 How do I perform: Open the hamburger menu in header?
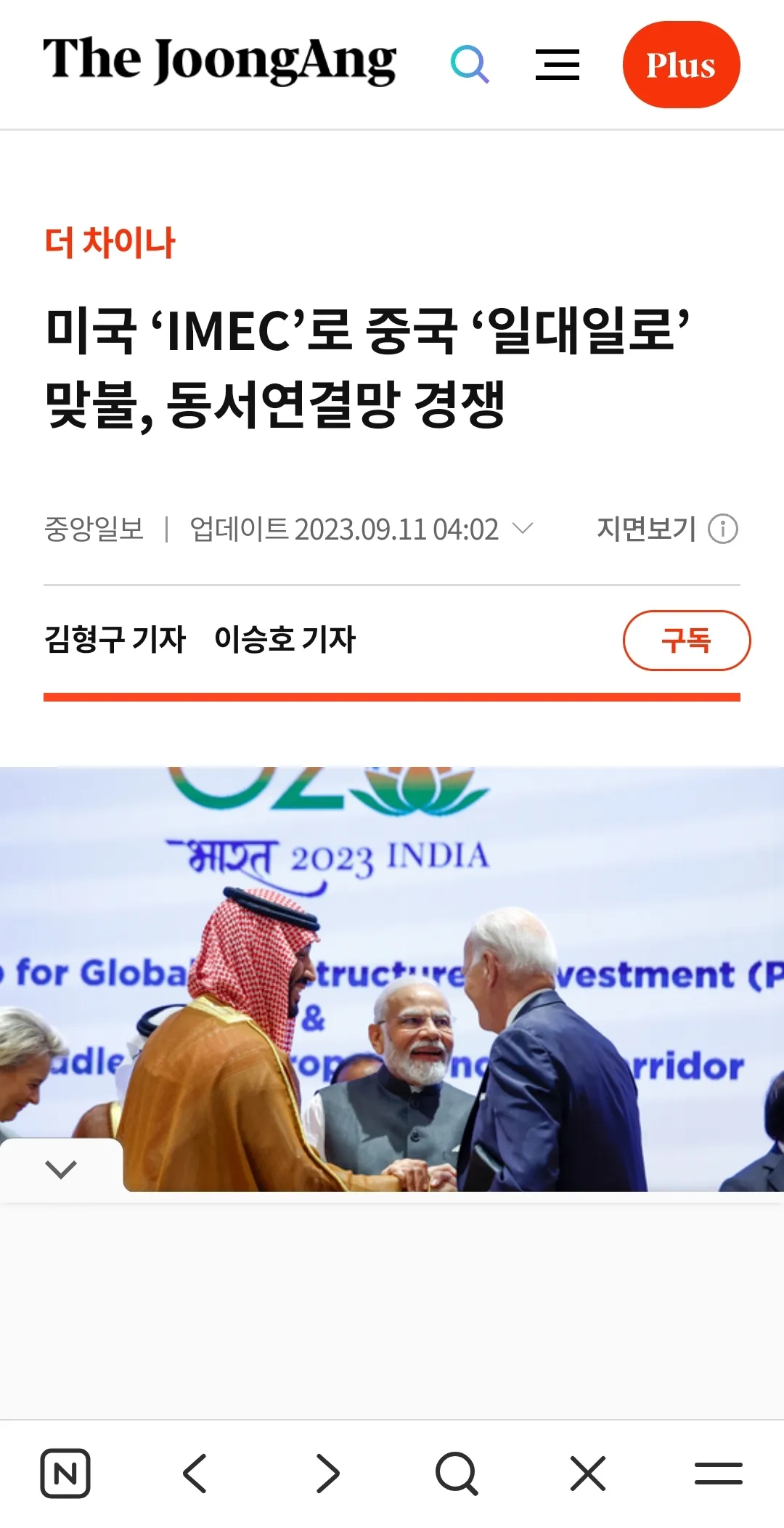click(558, 65)
